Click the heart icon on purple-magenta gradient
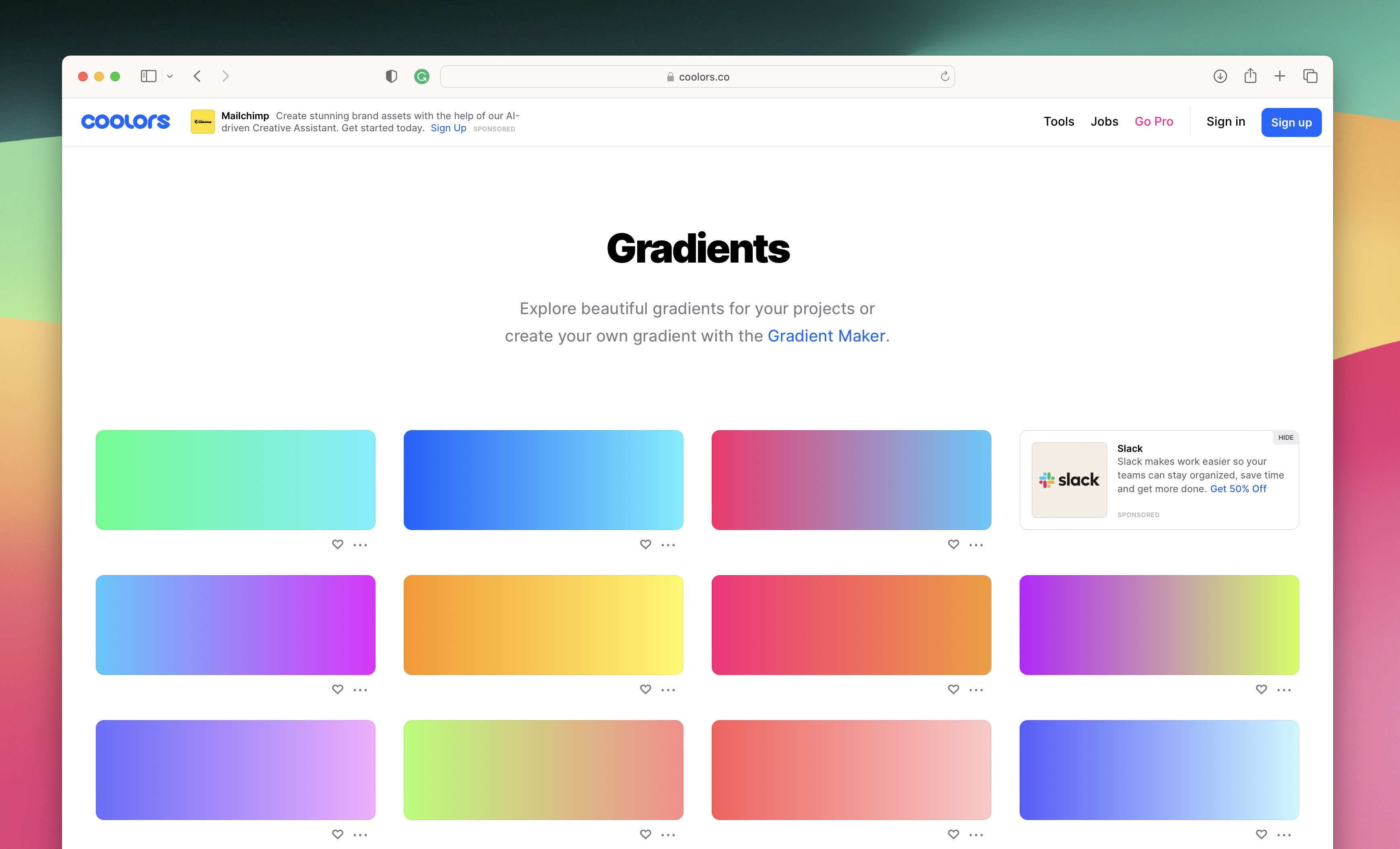The height and width of the screenshot is (849, 1400). 337,689
